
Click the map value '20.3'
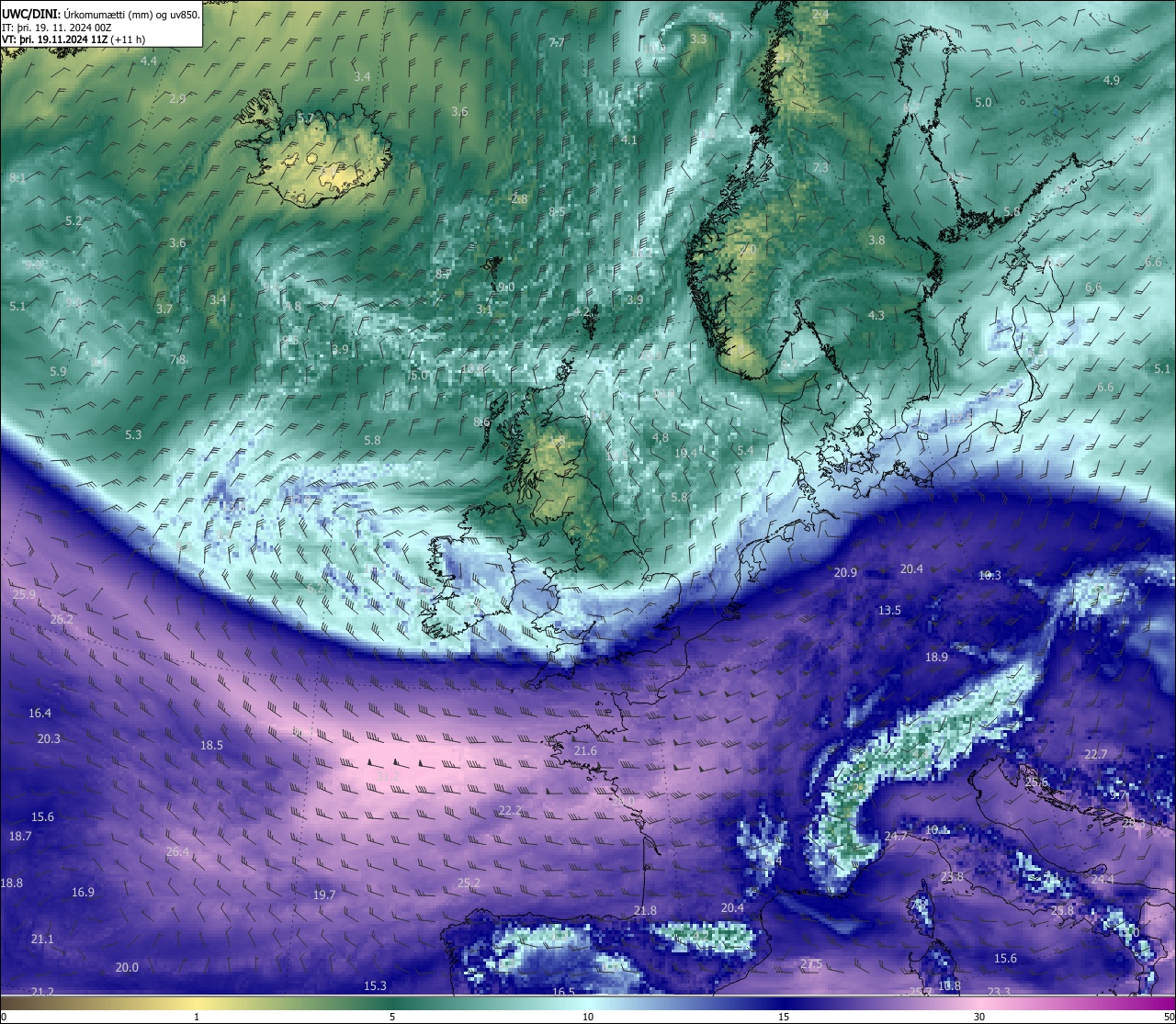point(49,738)
